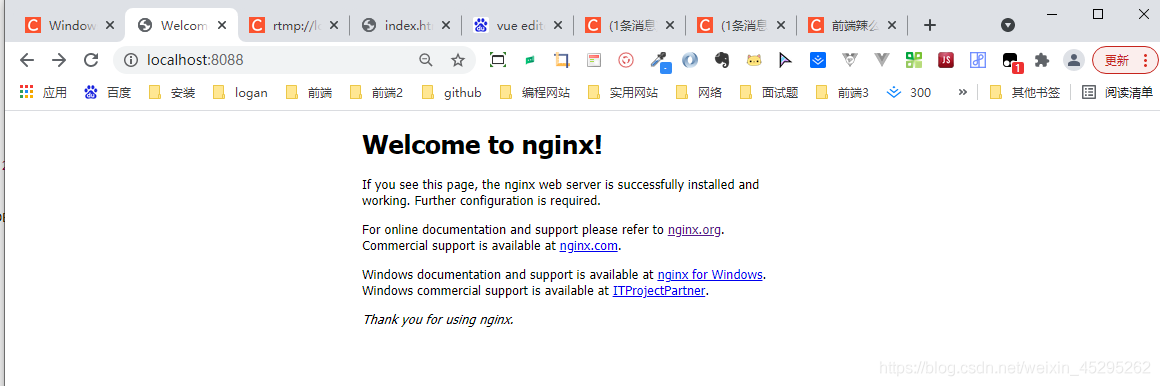The image size is (1160, 386).
Task: Open the small green tag extension
Action: [530, 61]
